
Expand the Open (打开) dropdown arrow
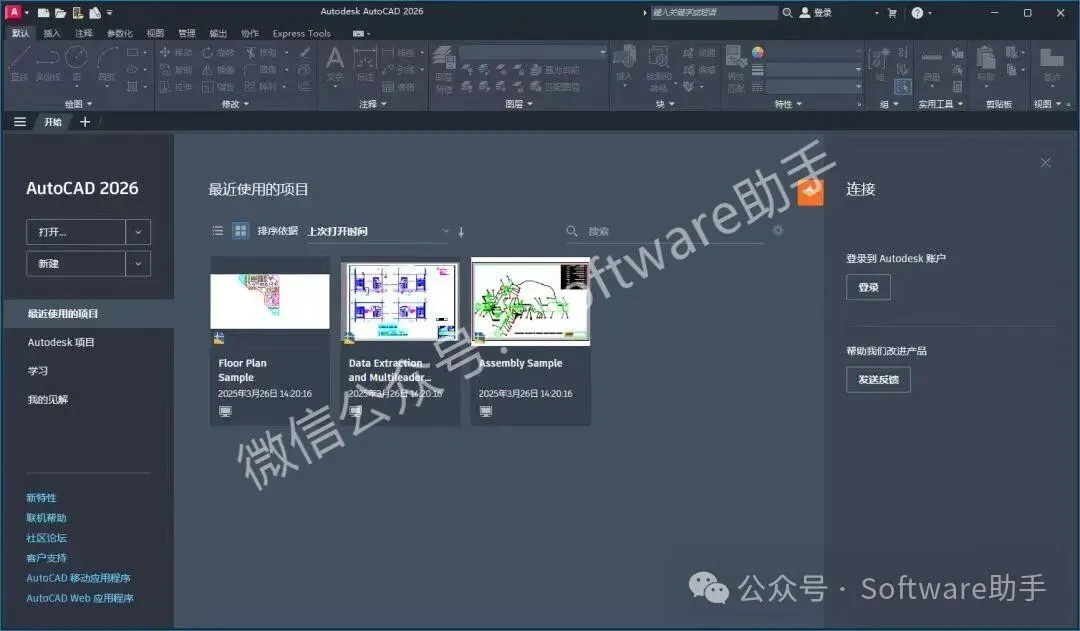[138, 232]
